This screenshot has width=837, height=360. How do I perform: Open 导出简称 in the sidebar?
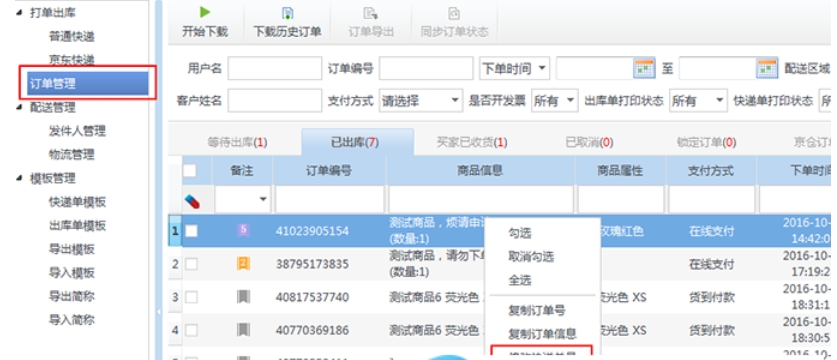(x=72, y=296)
